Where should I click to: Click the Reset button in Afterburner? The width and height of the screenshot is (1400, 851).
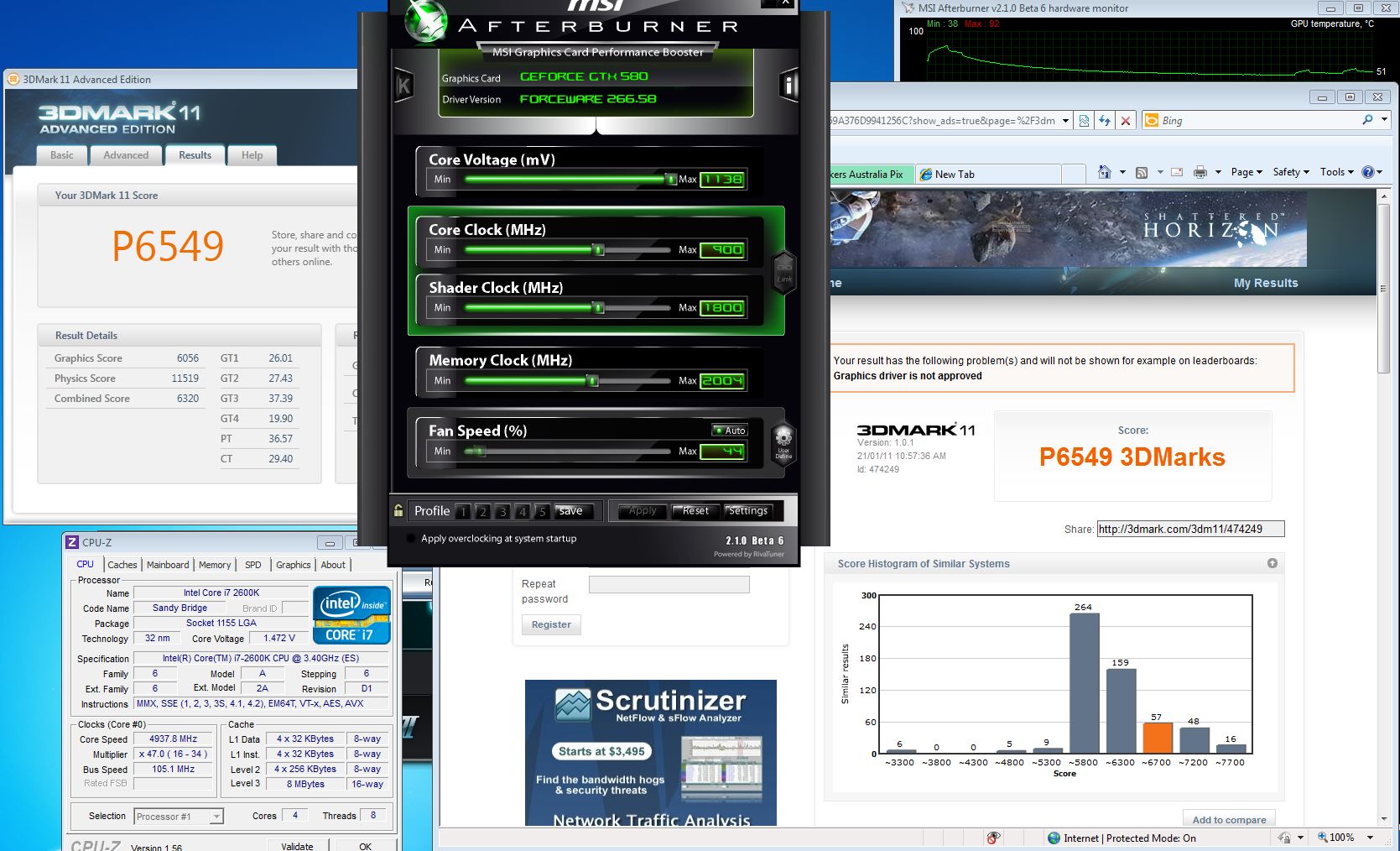point(695,511)
